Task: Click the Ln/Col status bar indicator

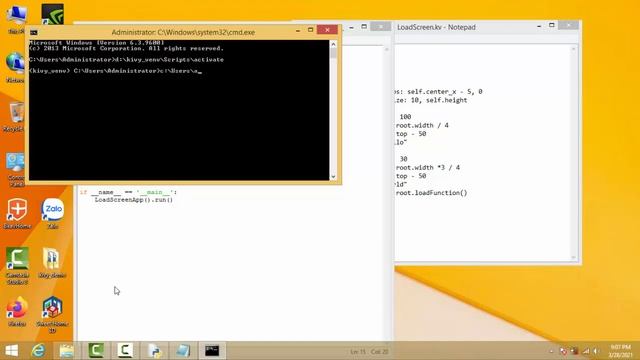Action: 369,351
